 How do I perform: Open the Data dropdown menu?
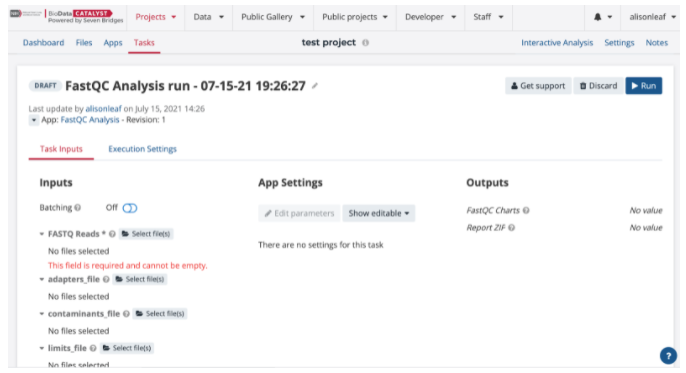208,17
